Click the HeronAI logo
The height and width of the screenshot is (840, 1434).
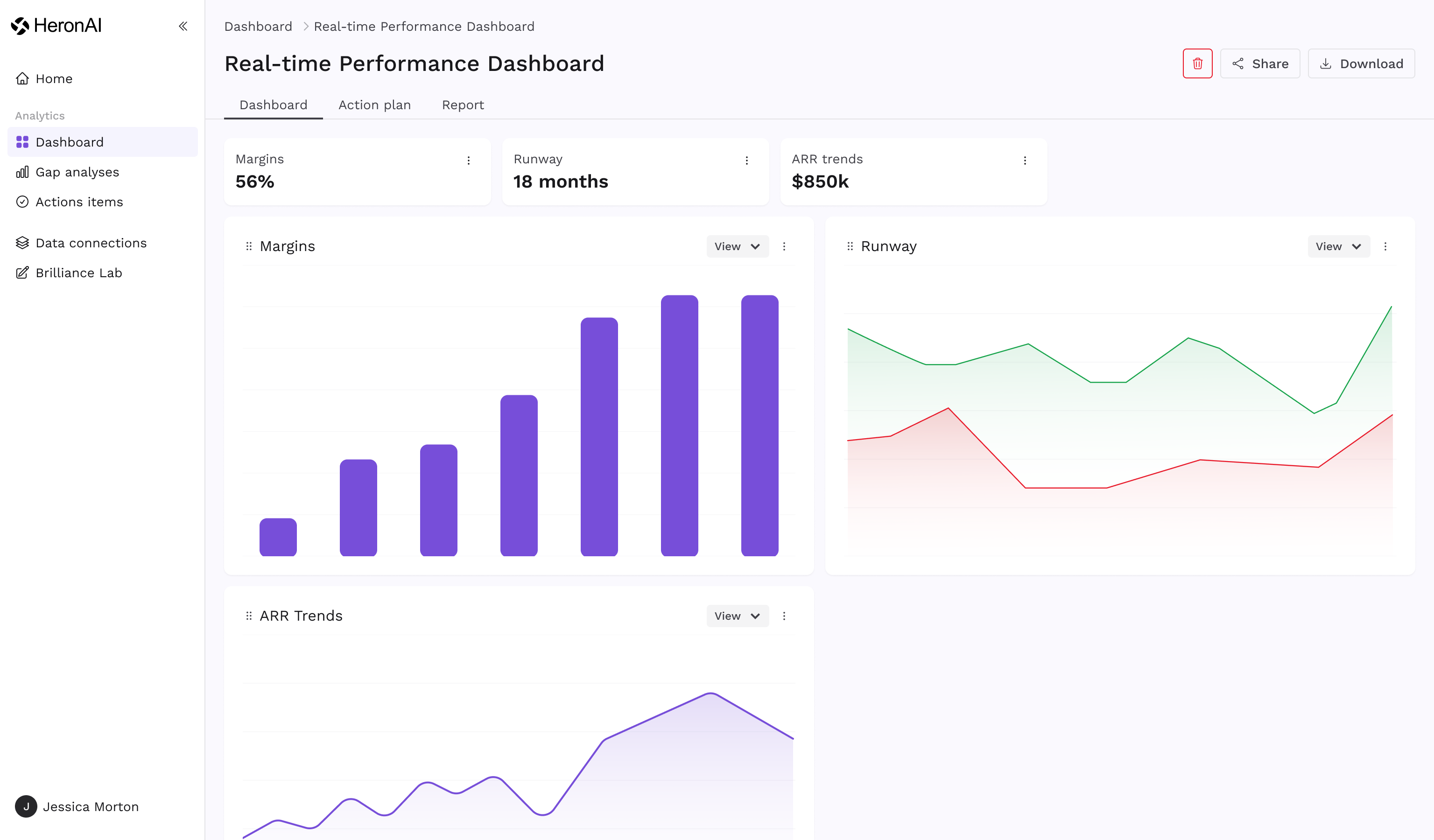tap(56, 26)
